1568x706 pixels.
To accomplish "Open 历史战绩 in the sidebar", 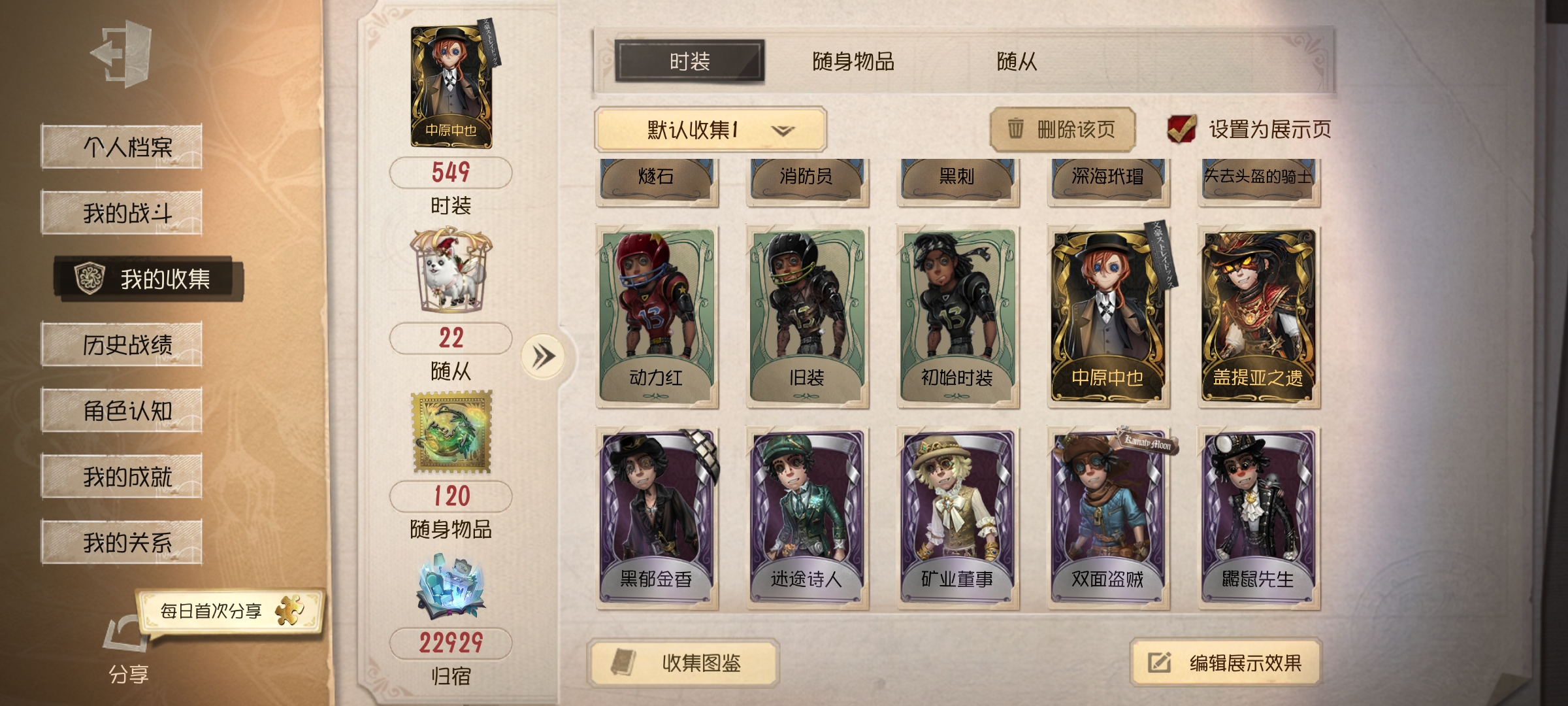I will [x=122, y=345].
